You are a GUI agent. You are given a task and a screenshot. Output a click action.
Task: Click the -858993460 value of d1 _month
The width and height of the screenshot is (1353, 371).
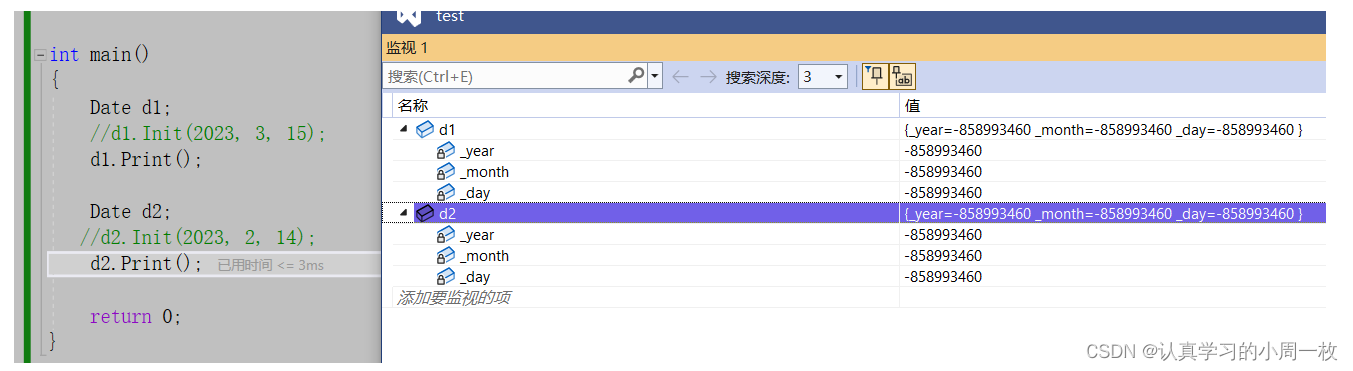tap(943, 172)
